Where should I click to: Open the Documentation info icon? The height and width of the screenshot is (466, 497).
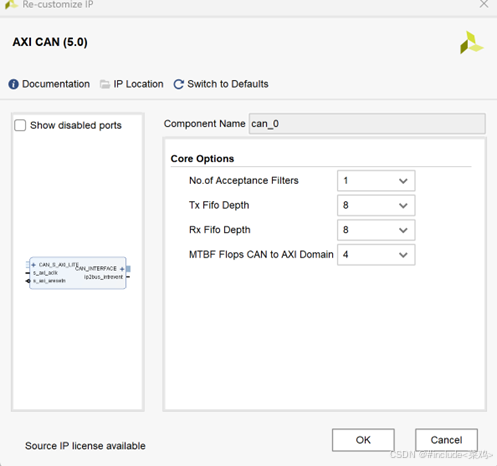coord(13,84)
